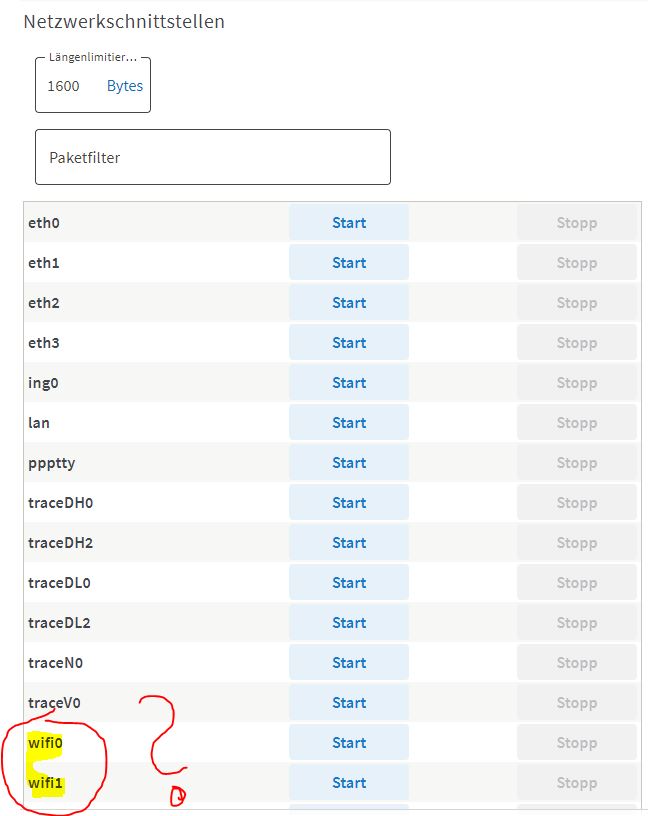Image resolution: width=648 pixels, height=816 pixels.
Task: Start packet capture on eth0
Action: pyautogui.click(x=349, y=223)
